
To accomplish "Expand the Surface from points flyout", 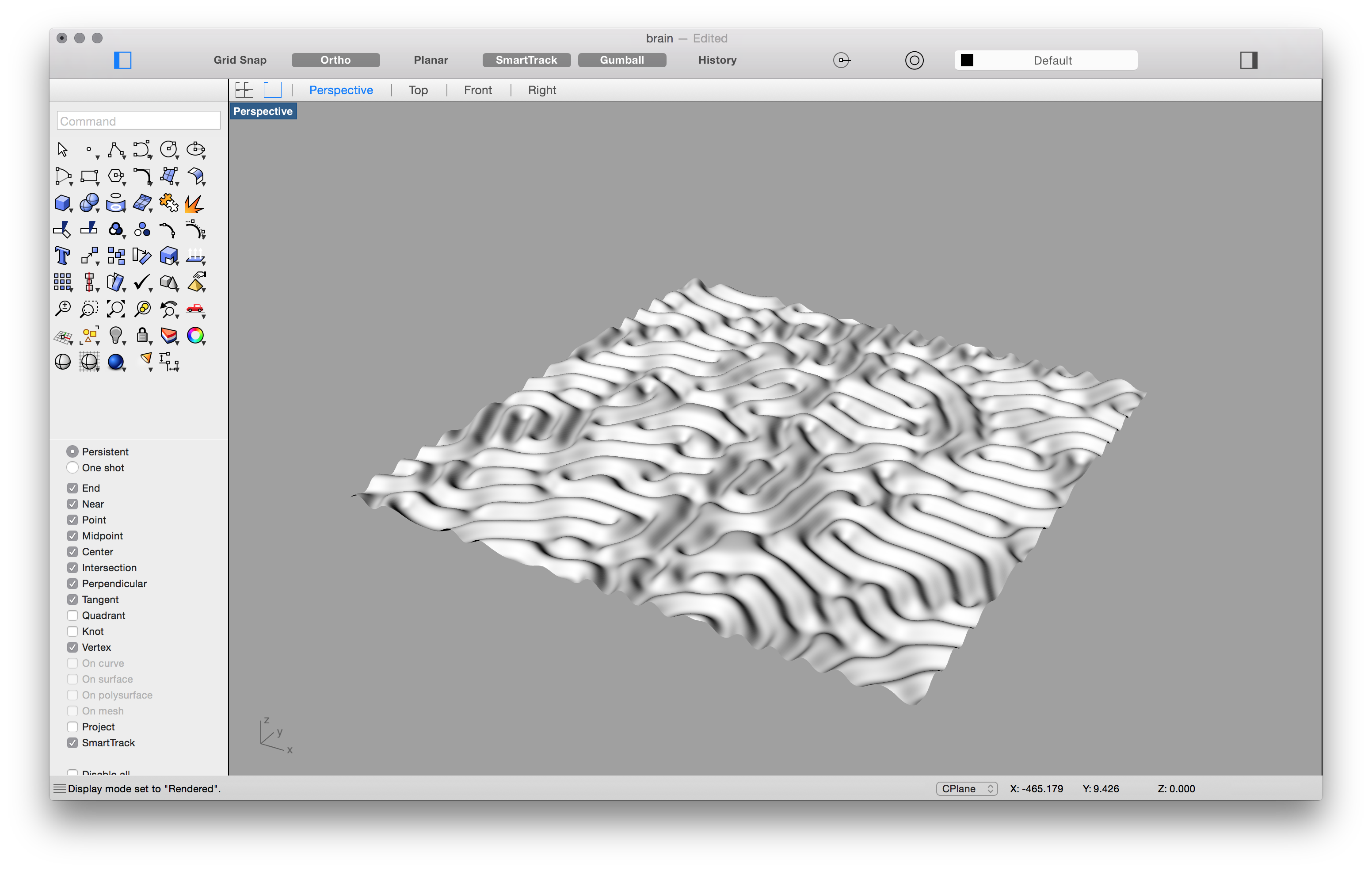I will pyautogui.click(x=178, y=183).
